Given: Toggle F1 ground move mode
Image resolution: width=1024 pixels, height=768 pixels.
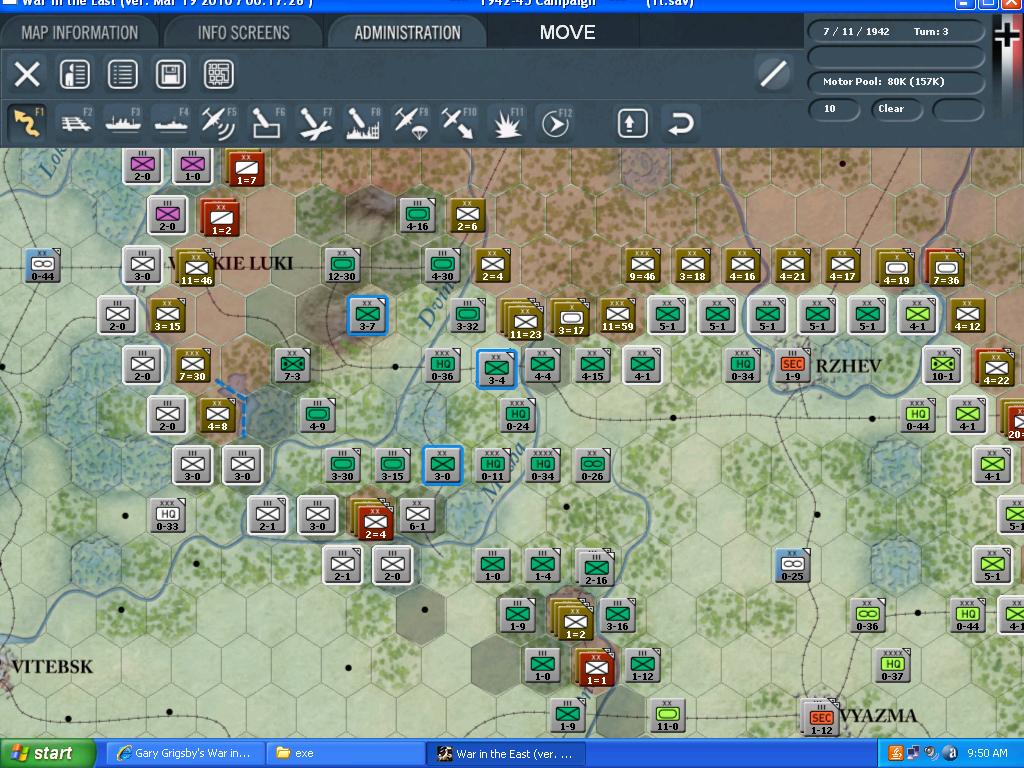Looking at the screenshot, I should (28, 123).
